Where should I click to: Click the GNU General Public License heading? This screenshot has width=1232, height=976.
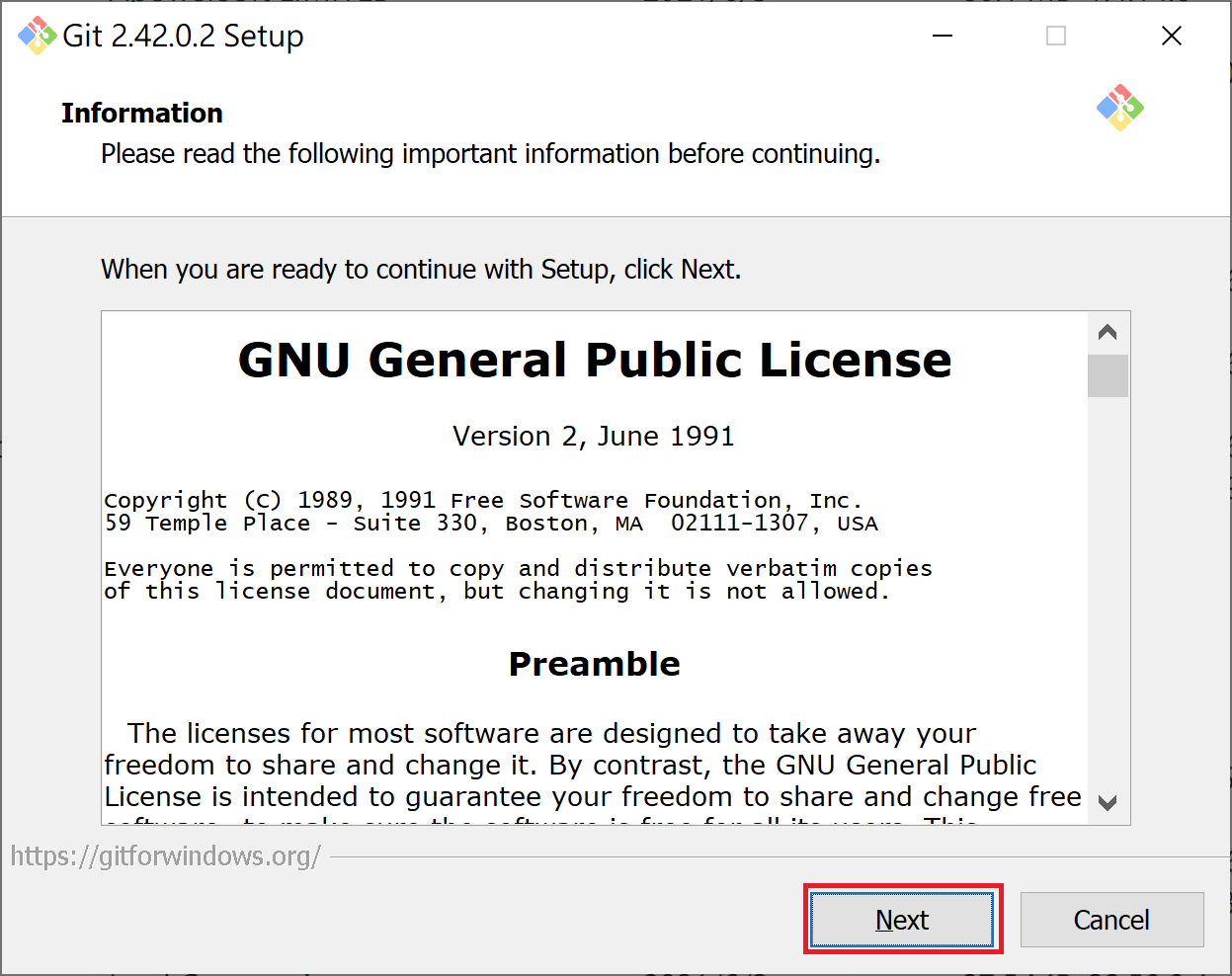click(x=595, y=360)
